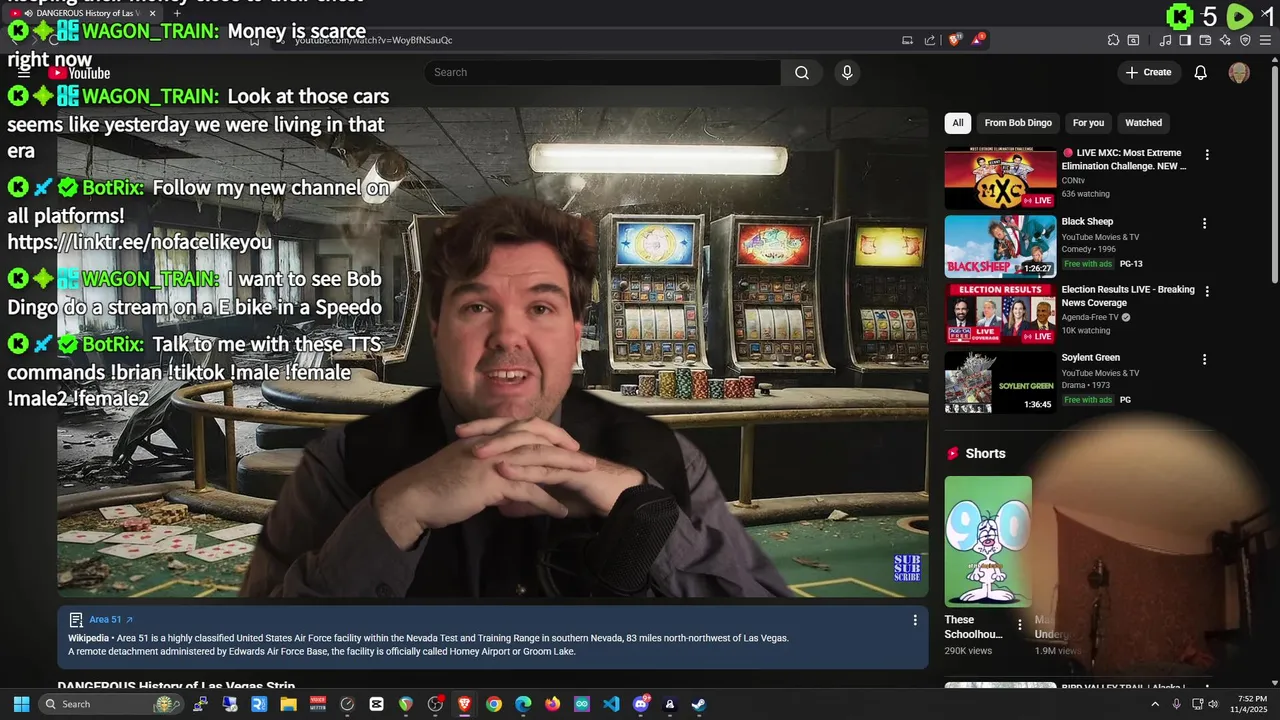Open File Explorer from taskbar
Image resolution: width=1280 pixels, height=720 pixels.
click(288, 704)
